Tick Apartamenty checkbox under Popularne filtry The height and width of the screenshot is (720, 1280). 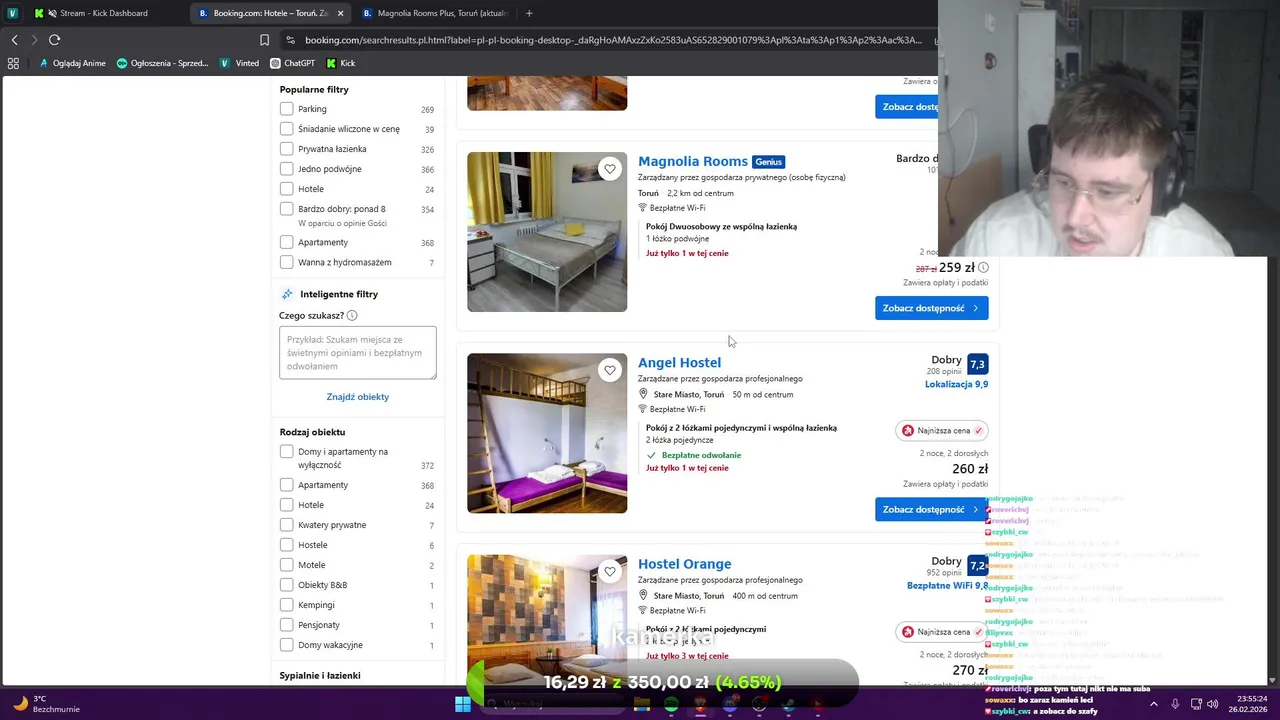(x=287, y=242)
